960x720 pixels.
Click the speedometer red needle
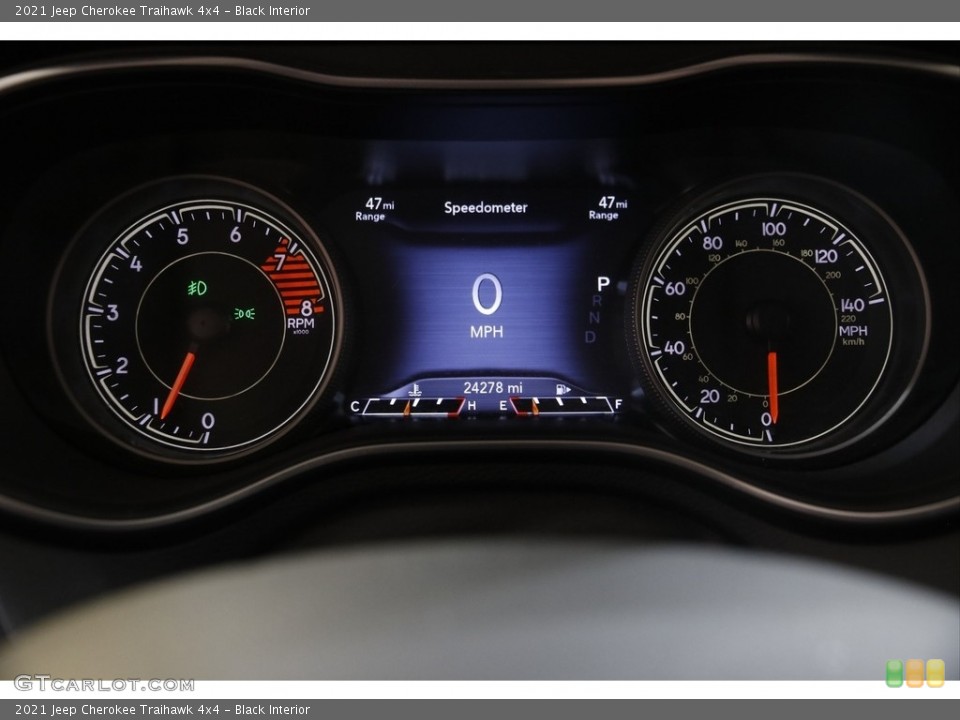pyautogui.click(x=773, y=387)
